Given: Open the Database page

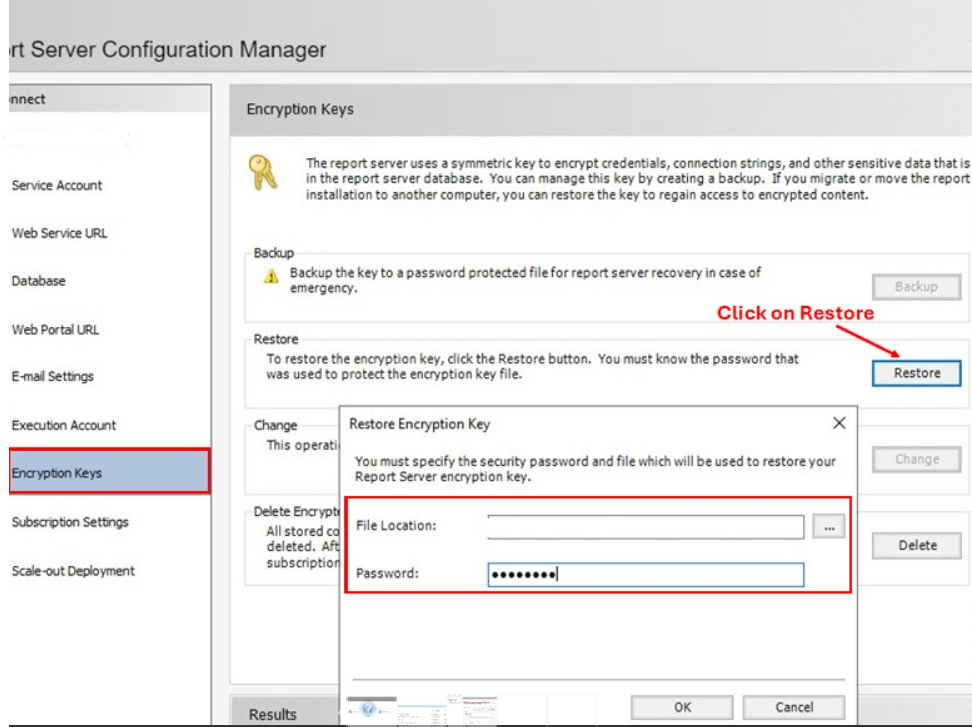Looking at the screenshot, I should (x=38, y=281).
